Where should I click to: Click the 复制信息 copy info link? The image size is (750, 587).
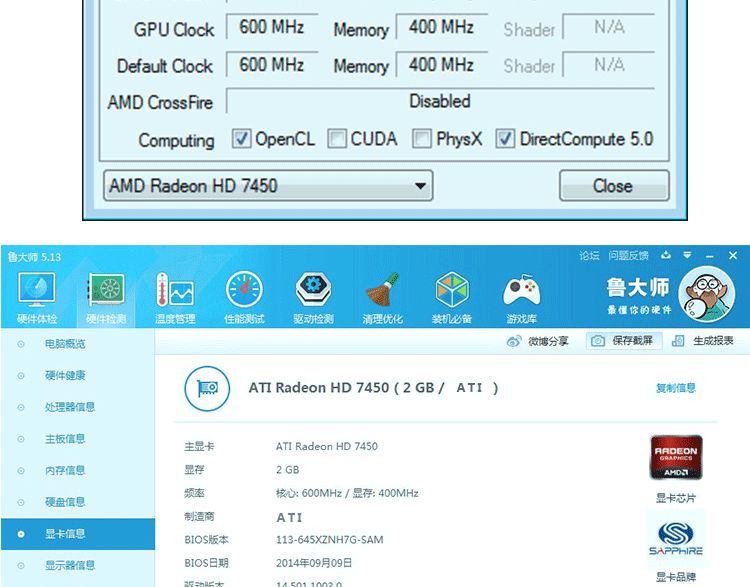coord(676,388)
